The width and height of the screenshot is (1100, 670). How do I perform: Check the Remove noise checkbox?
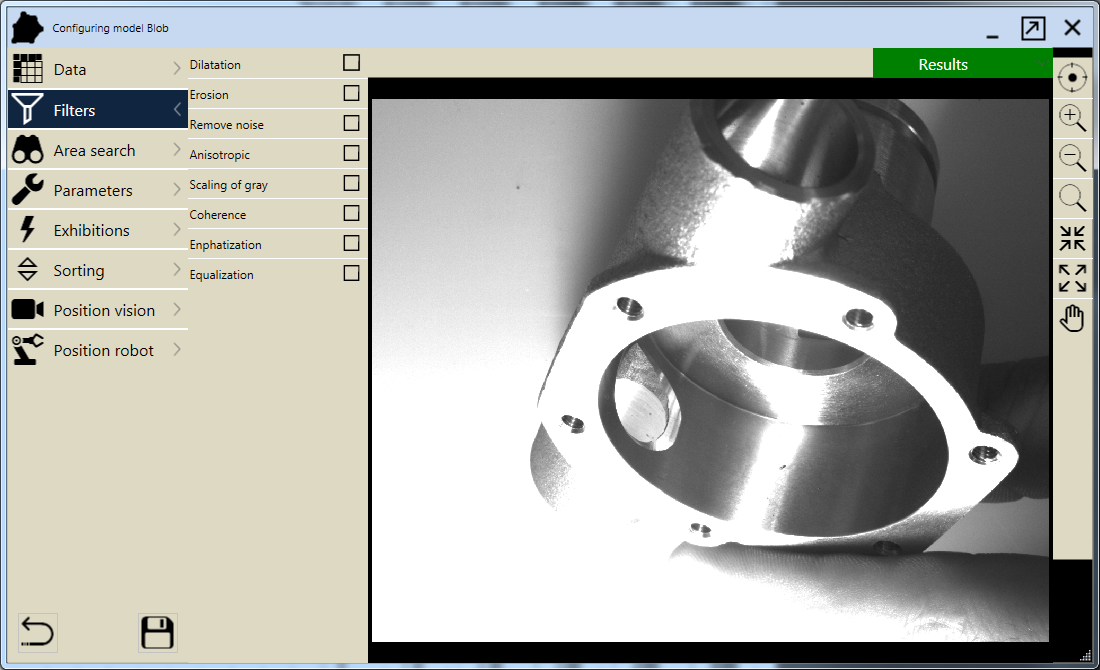coord(351,123)
